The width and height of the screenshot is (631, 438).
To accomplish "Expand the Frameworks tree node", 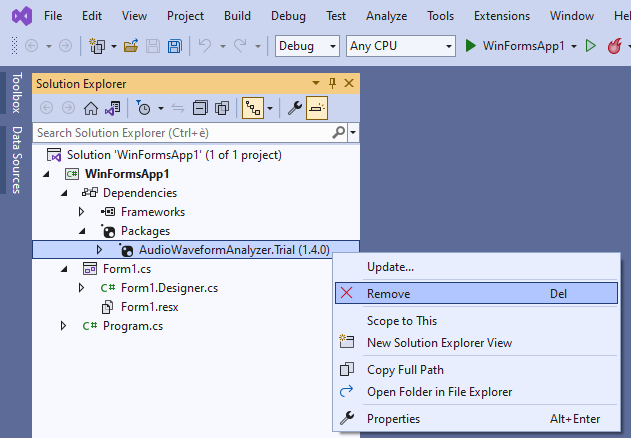I will pyautogui.click(x=83, y=212).
